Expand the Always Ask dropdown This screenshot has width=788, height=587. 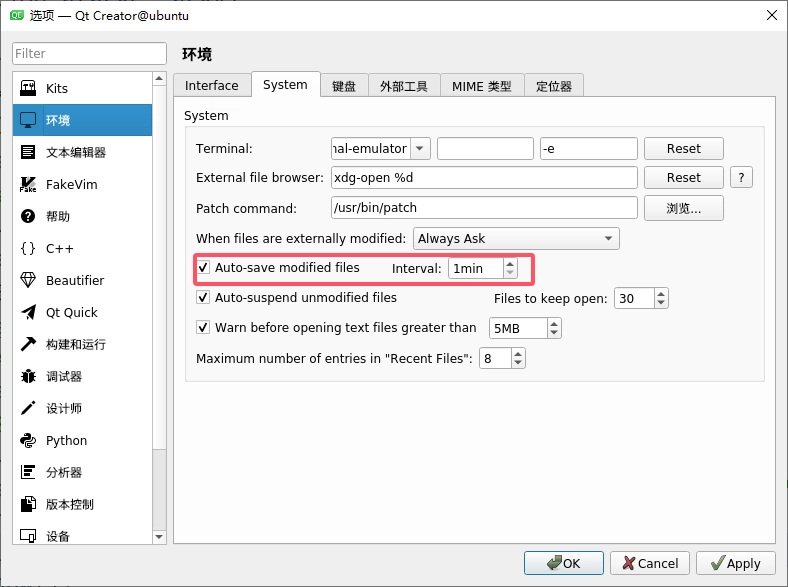pyautogui.click(x=516, y=239)
